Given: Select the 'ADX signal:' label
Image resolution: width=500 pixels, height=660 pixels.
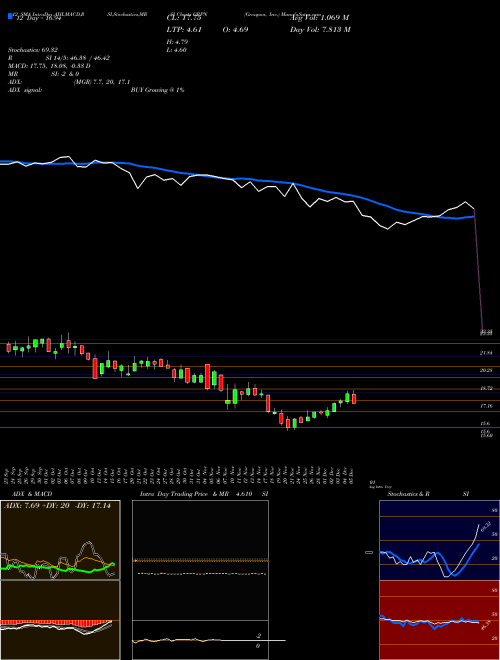Looking at the screenshot, I should pyautogui.click(x=25, y=90).
